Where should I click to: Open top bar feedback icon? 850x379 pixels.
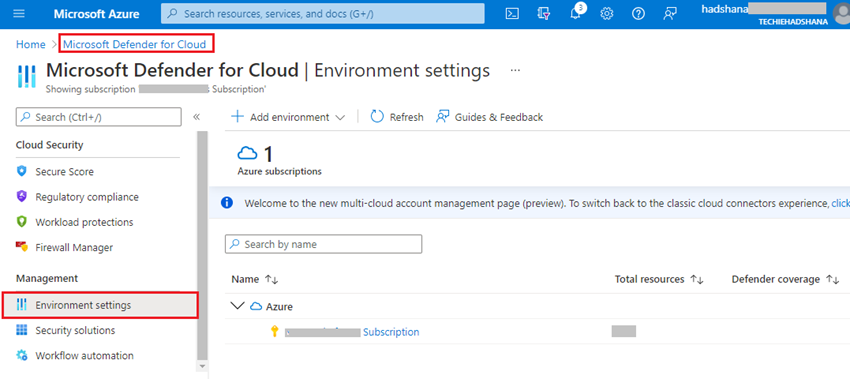670,14
